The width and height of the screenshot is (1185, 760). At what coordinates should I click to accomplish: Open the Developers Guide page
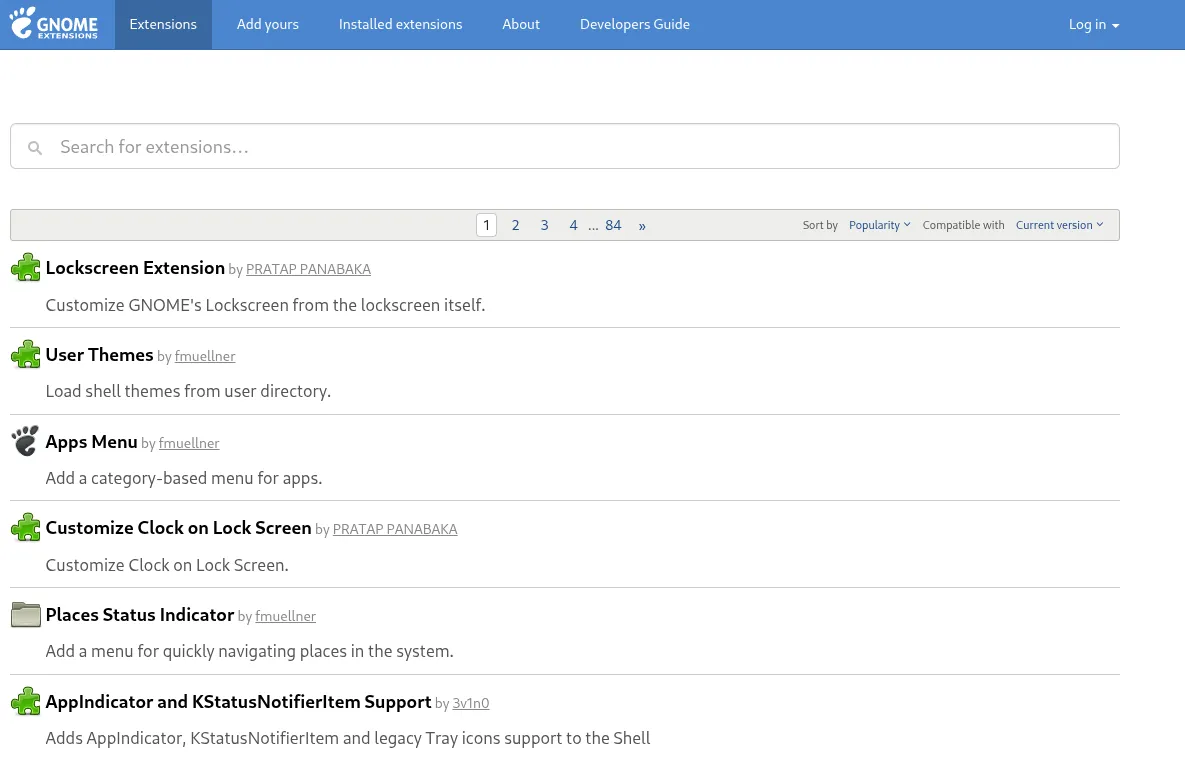tap(635, 24)
